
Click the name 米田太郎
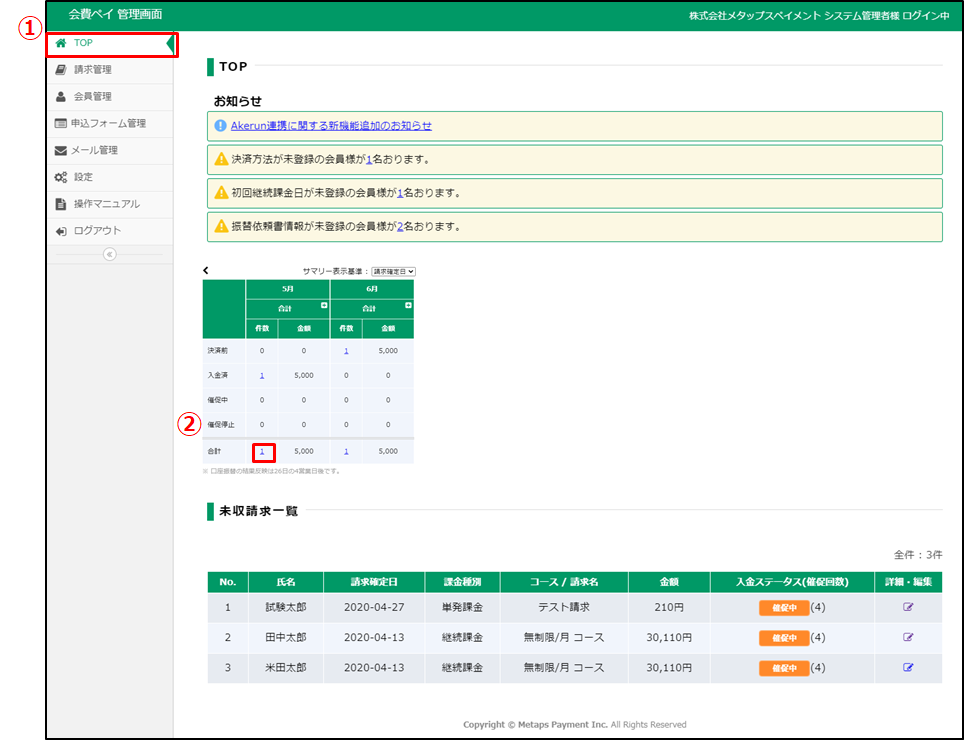(286, 667)
